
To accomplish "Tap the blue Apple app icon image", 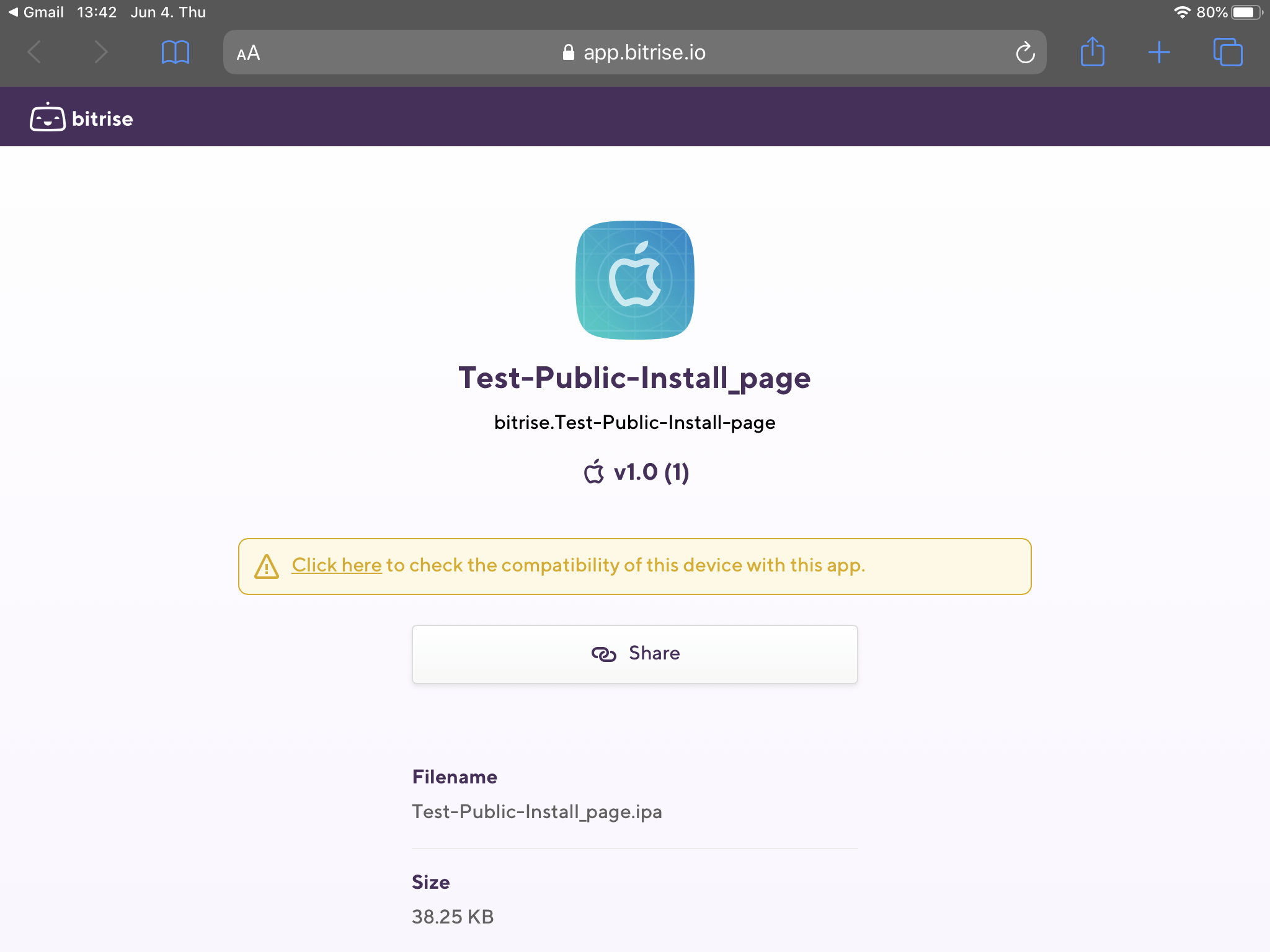I will click(x=635, y=280).
